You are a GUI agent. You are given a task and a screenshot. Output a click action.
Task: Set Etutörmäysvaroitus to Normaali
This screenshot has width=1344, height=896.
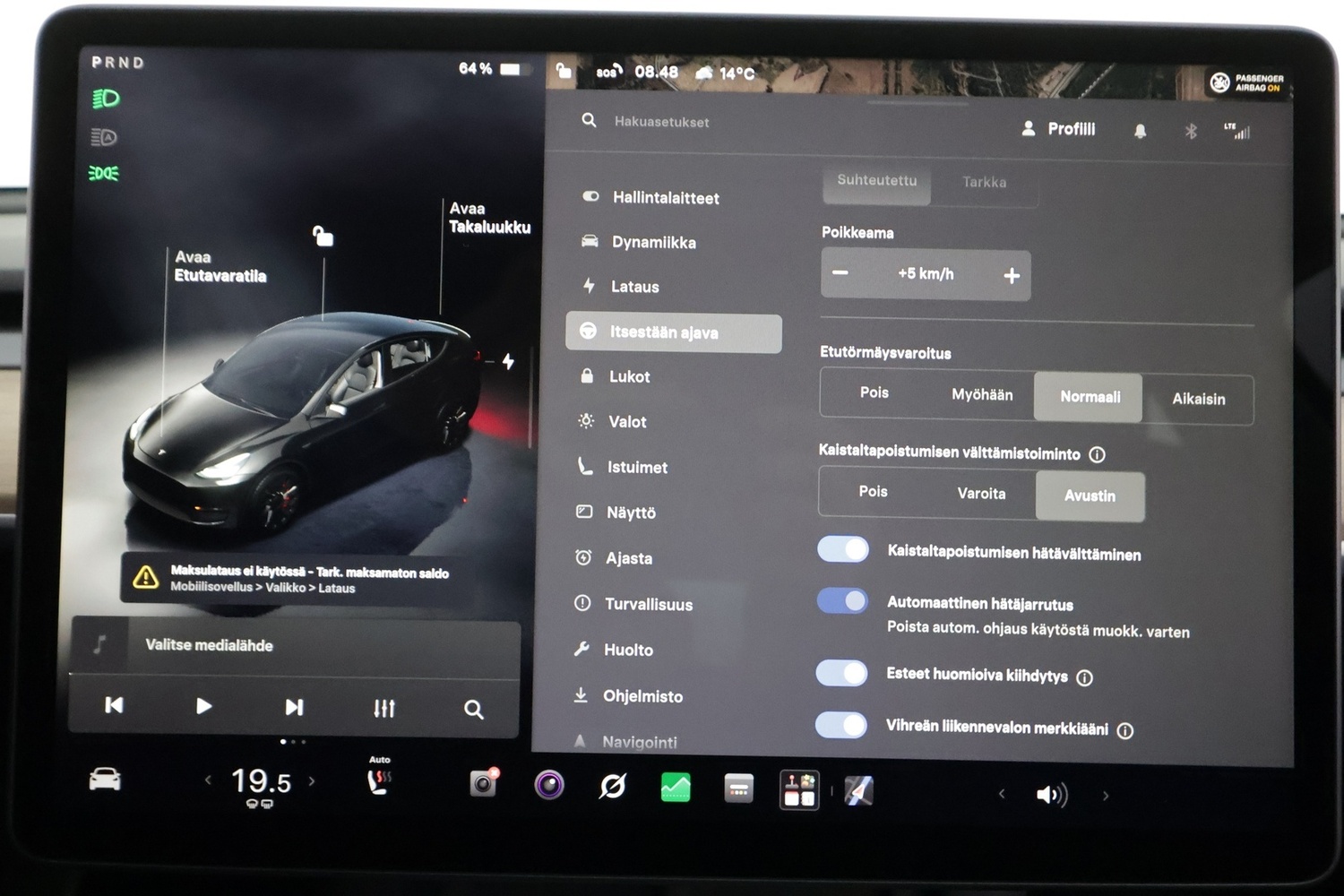coord(1089,397)
